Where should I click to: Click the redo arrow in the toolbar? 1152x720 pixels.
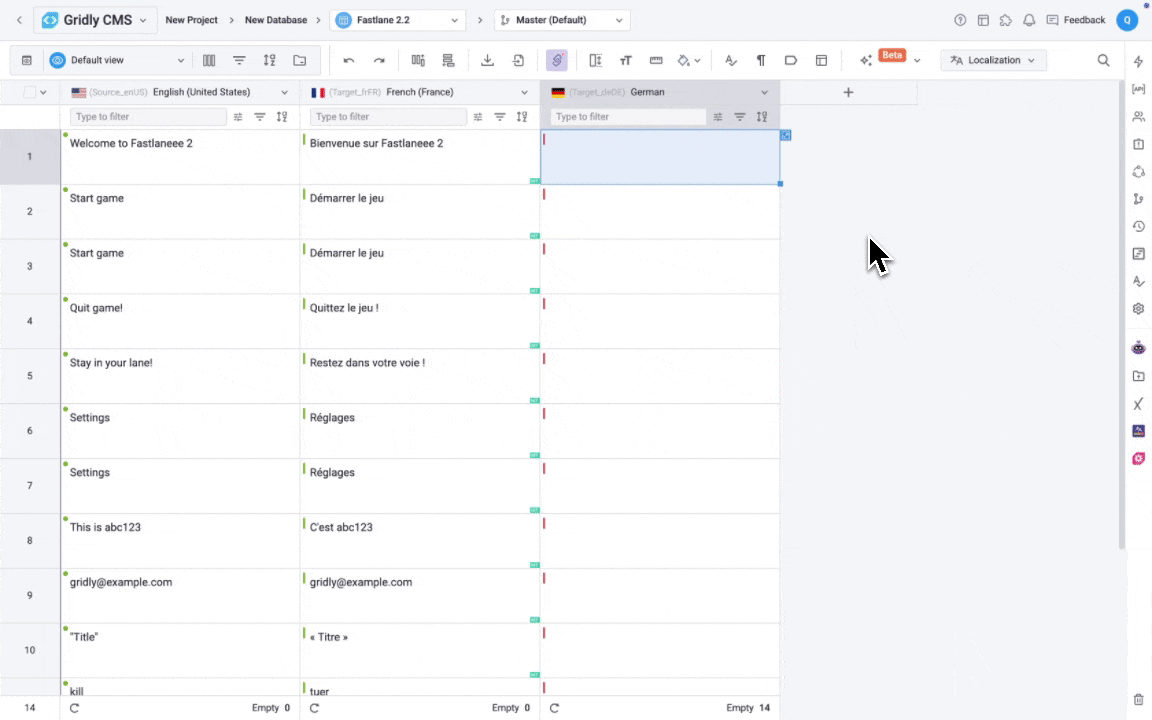pos(379,60)
